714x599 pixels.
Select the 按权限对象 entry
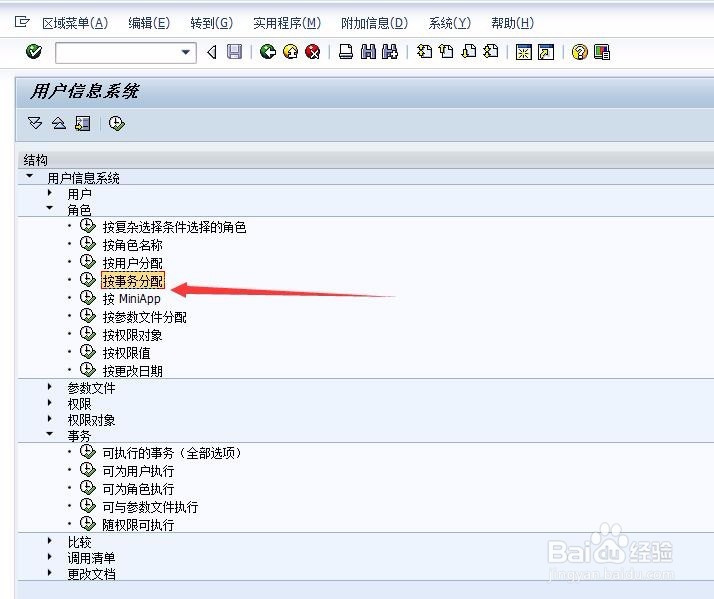[132, 335]
